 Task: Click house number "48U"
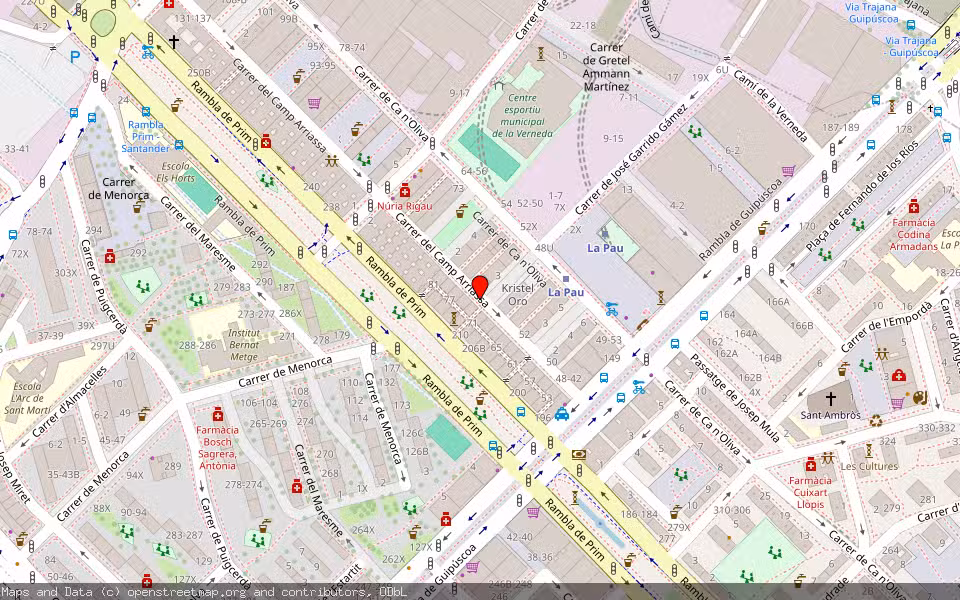pyautogui.click(x=544, y=248)
